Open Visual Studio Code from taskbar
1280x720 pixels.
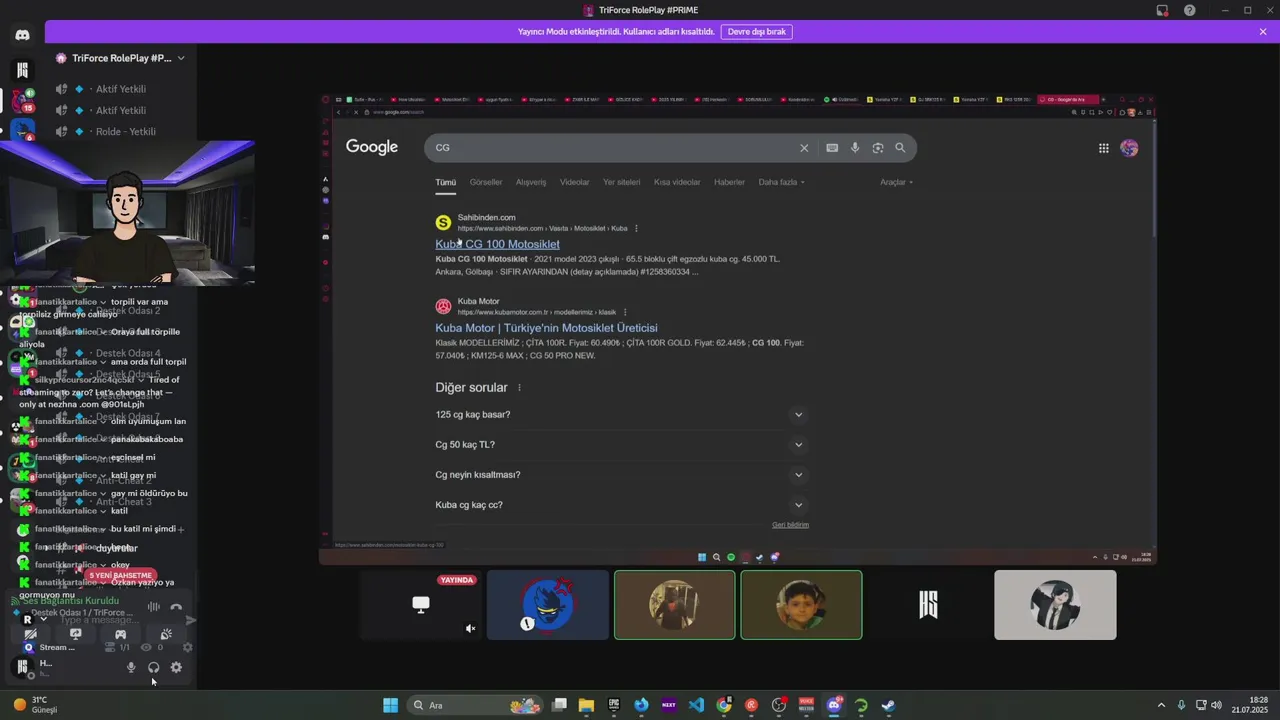coord(696,705)
